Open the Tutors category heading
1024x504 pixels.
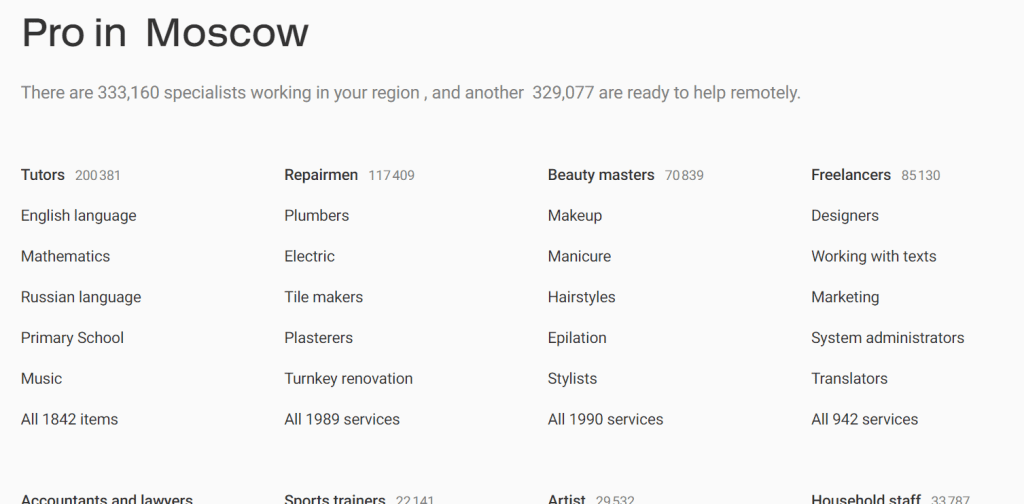click(43, 175)
